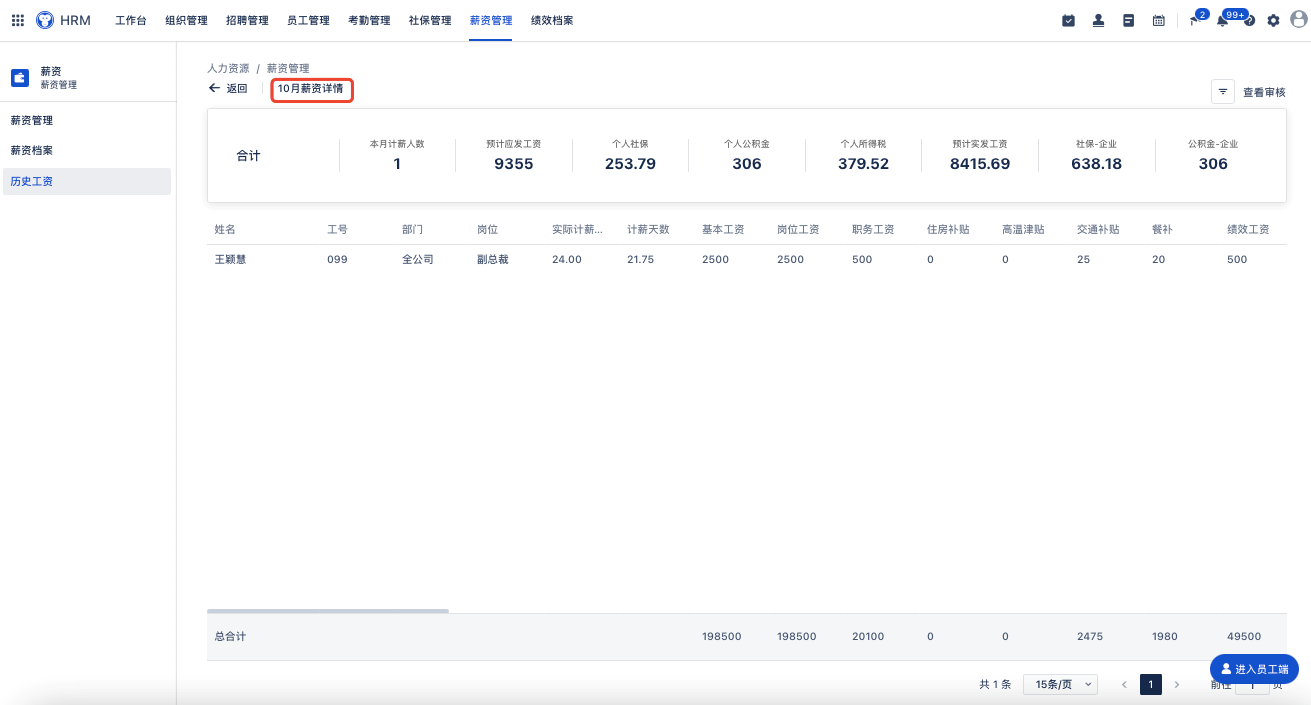Screen dimensions: 1311x705
Task: Switch to 考勤管理 tab
Action: (x=369, y=20)
